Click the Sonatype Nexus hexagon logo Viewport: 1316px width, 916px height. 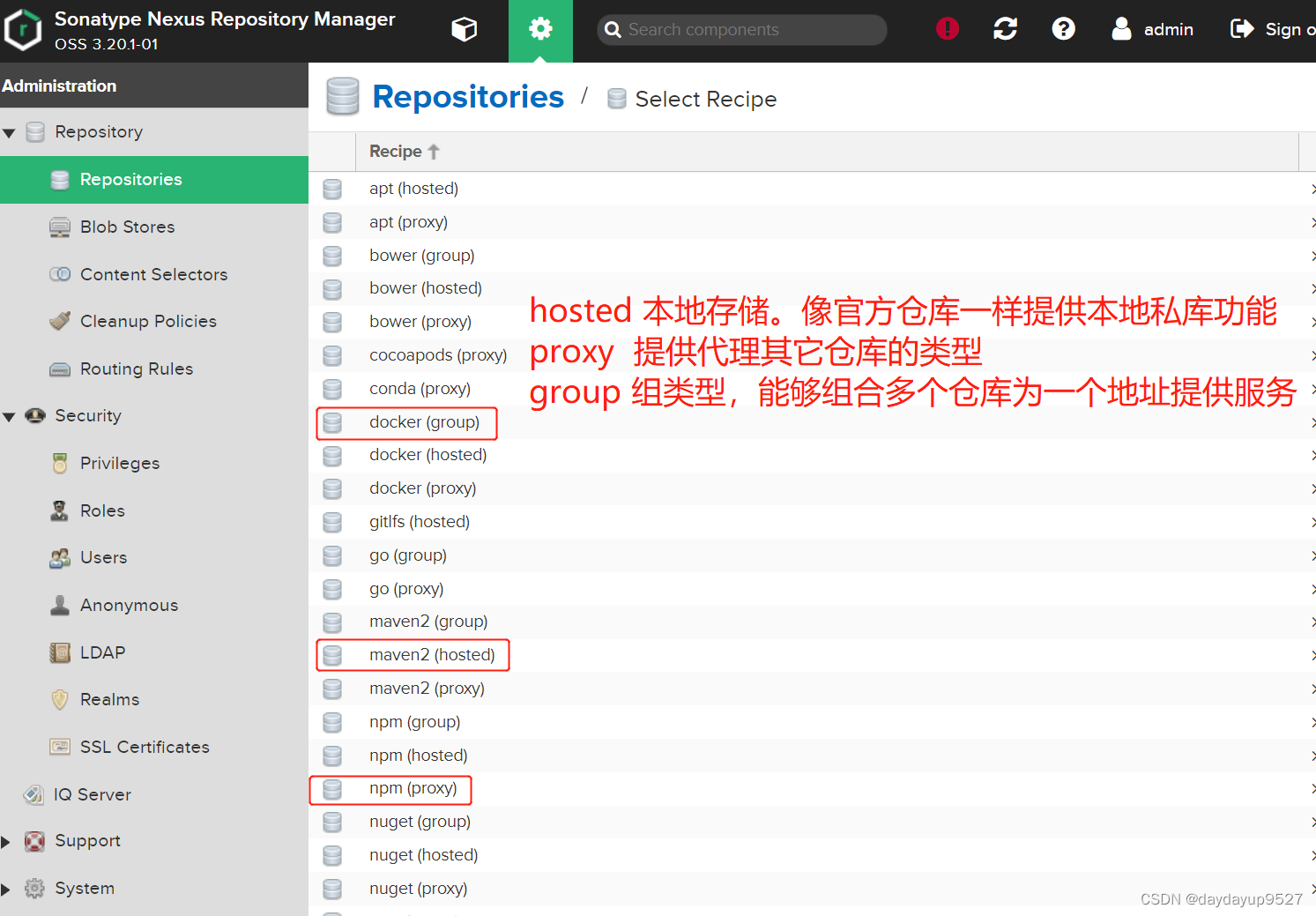pos(23,30)
